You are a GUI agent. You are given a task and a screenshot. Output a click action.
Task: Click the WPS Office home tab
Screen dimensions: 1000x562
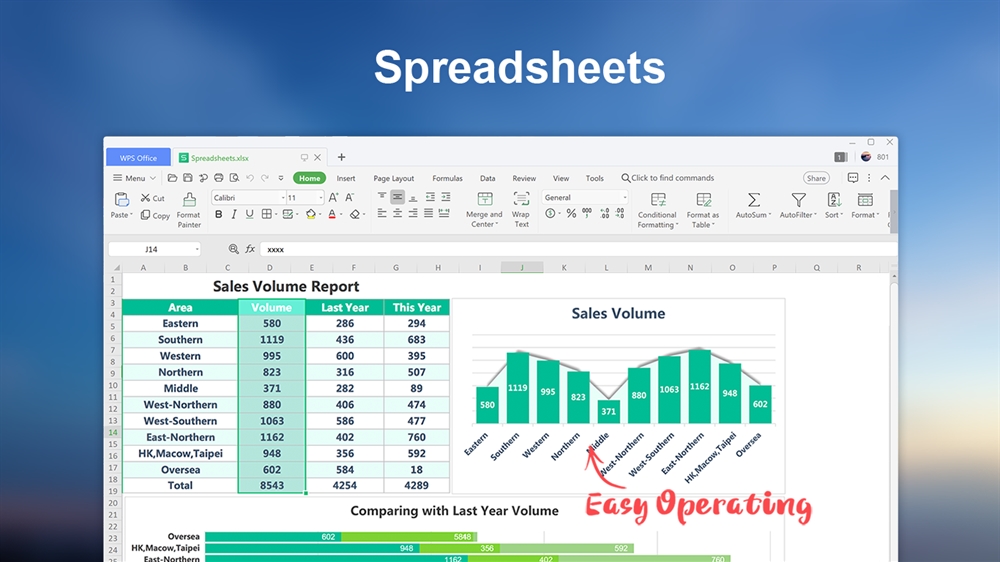click(x=138, y=158)
